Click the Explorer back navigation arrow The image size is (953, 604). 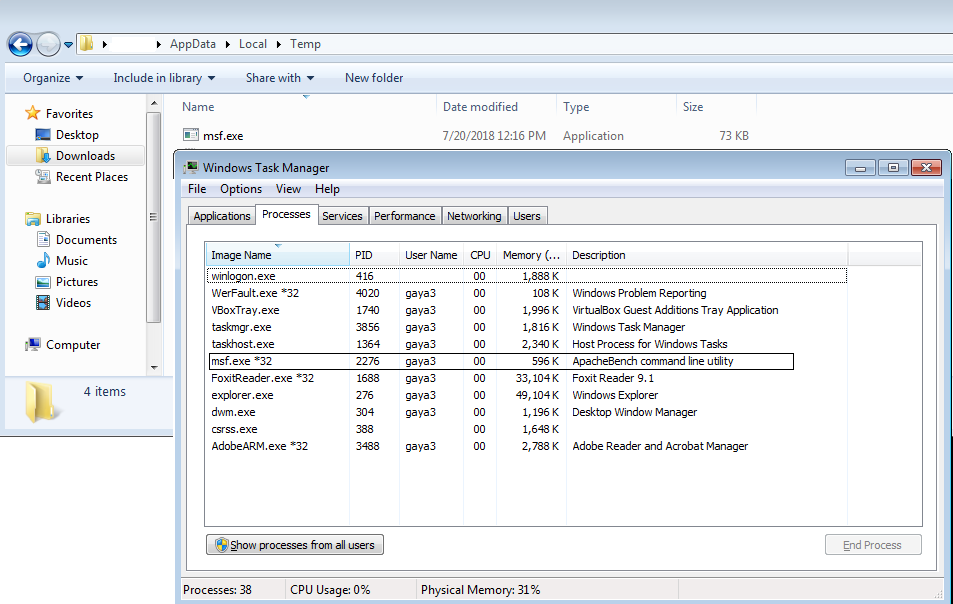(20, 44)
